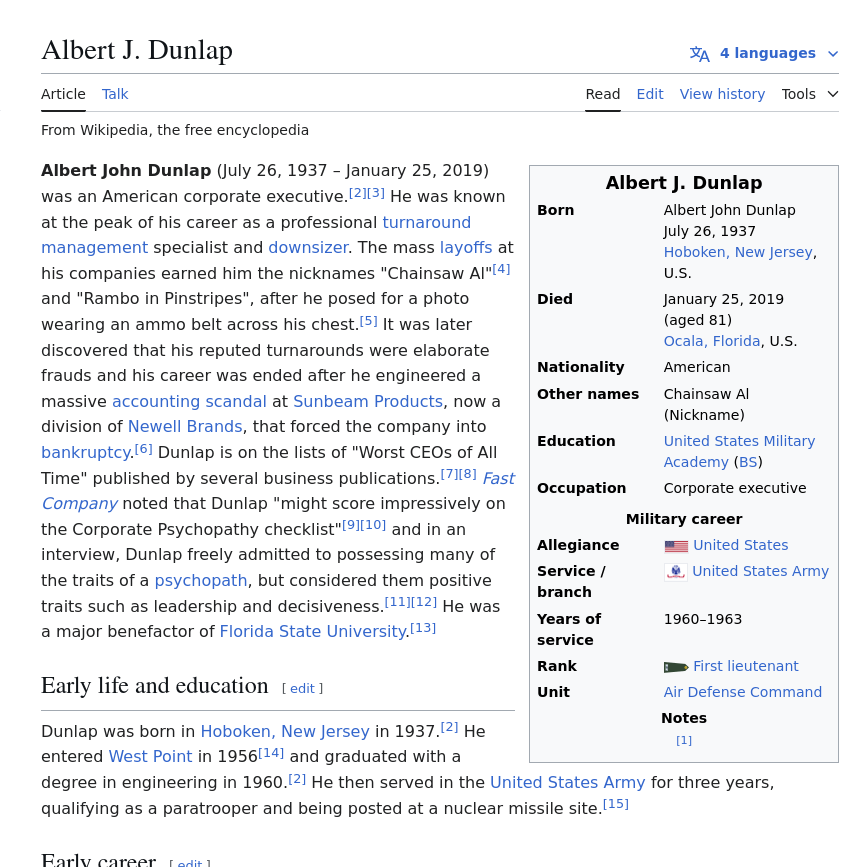This screenshot has height=867, width=868.
Task: Click the Early life and education heading
Action: click(154, 685)
